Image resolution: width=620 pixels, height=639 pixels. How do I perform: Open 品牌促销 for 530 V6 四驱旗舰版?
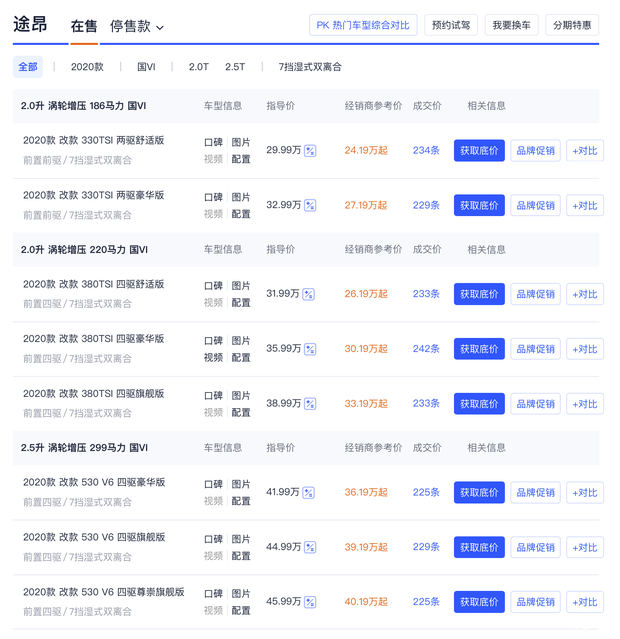536,547
